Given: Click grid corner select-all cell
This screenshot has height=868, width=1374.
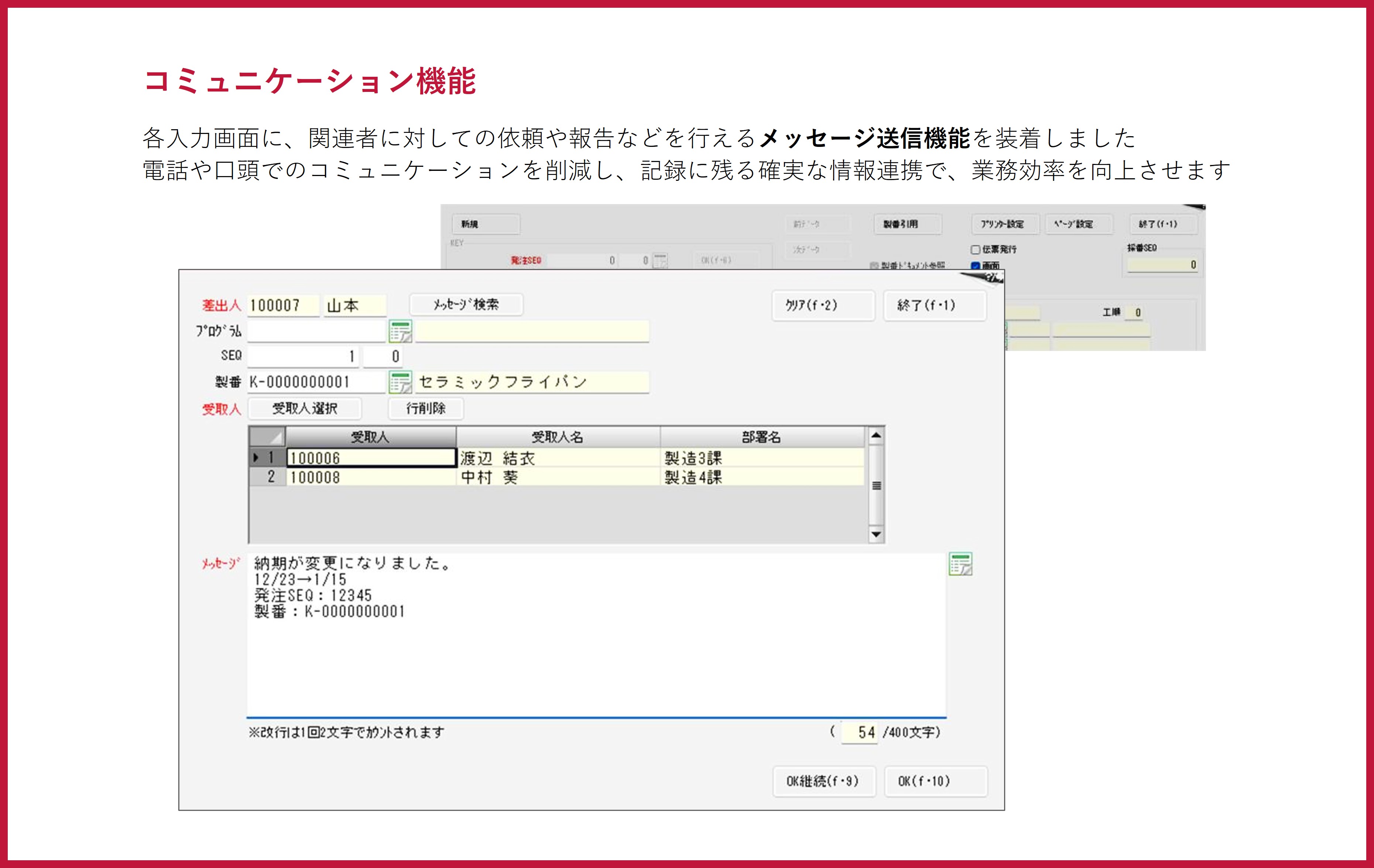Looking at the screenshot, I should pos(268,437).
